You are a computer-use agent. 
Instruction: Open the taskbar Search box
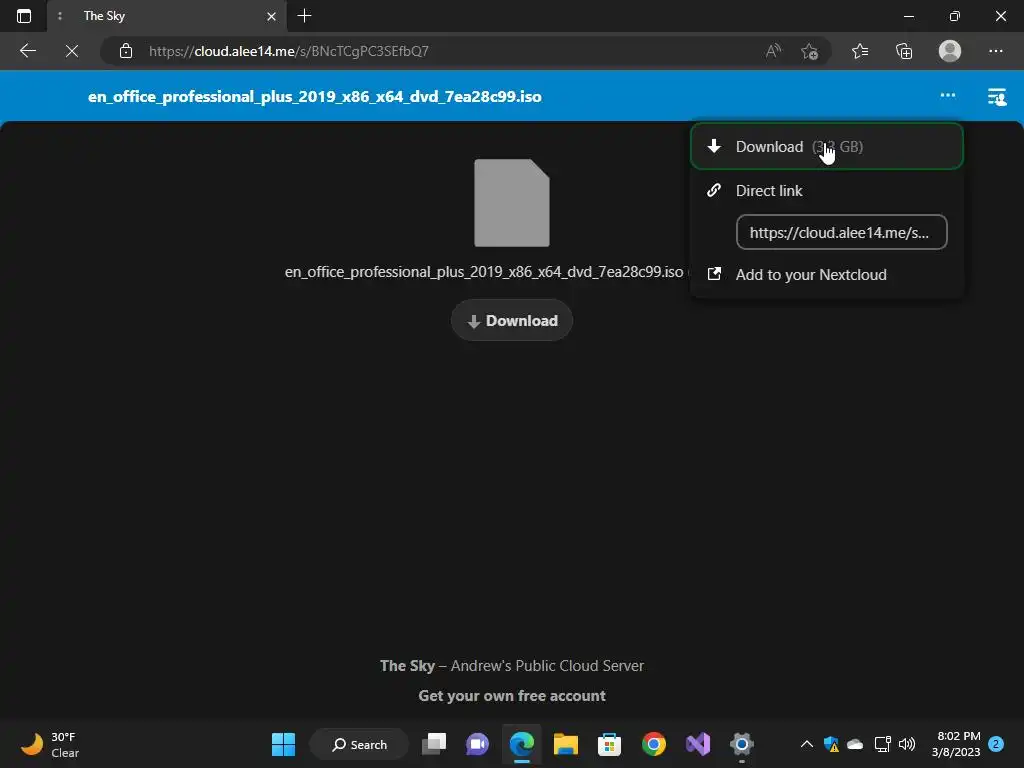(359, 744)
